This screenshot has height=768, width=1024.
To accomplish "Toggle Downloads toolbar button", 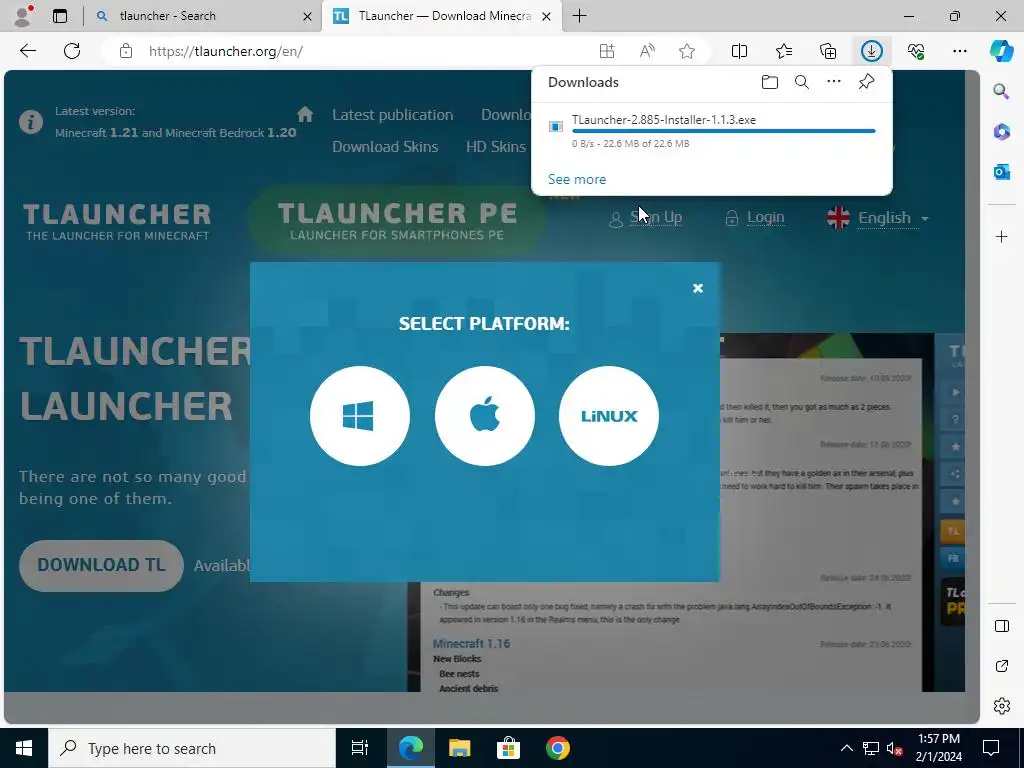I will click(872, 51).
